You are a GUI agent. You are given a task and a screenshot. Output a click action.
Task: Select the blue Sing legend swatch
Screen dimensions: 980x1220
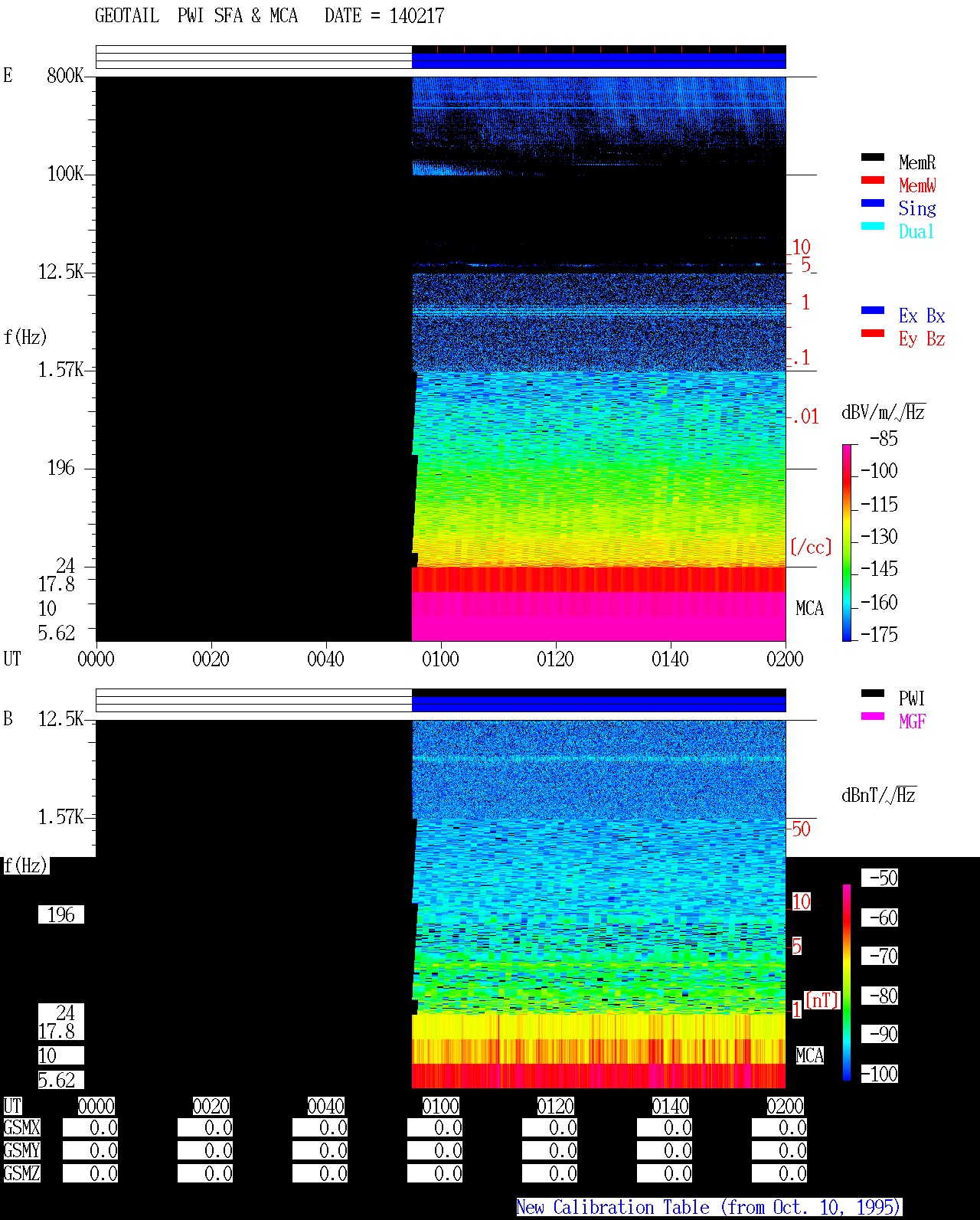(873, 203)
